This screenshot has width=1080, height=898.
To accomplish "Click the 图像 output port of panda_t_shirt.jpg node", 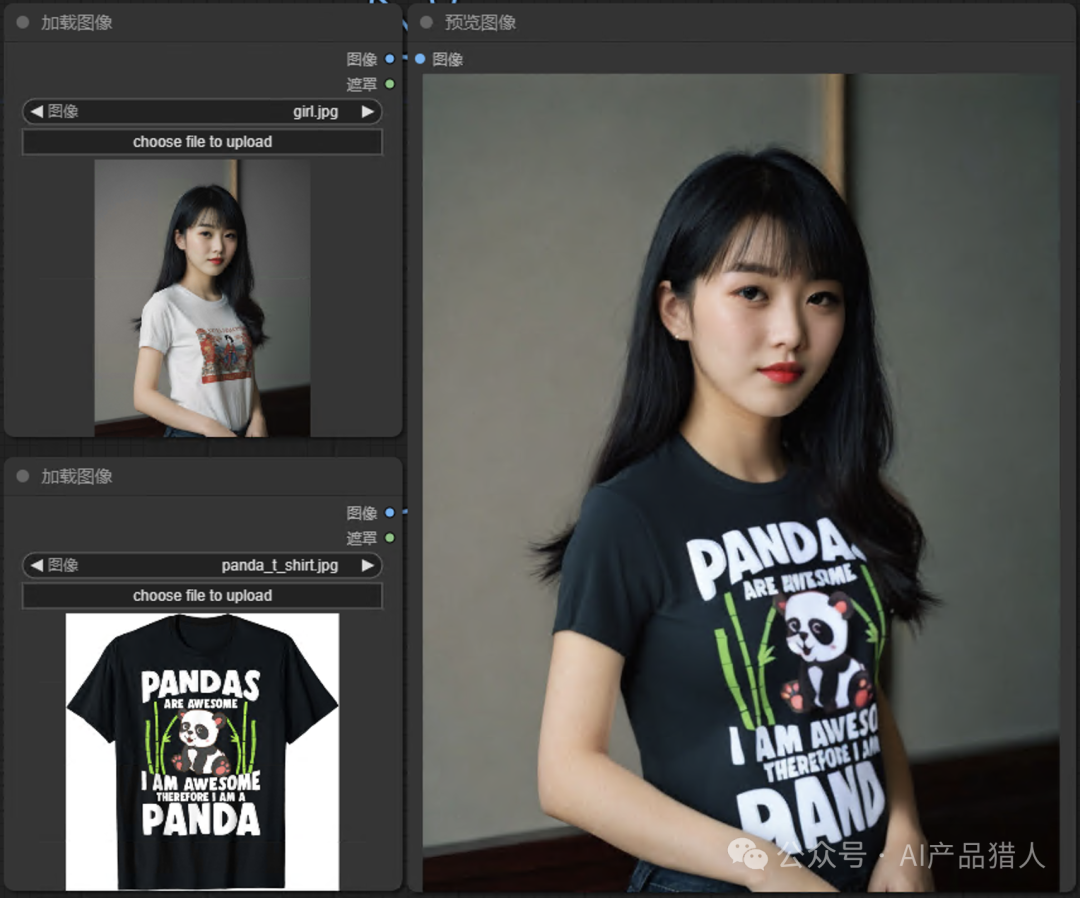I will 390,512.
